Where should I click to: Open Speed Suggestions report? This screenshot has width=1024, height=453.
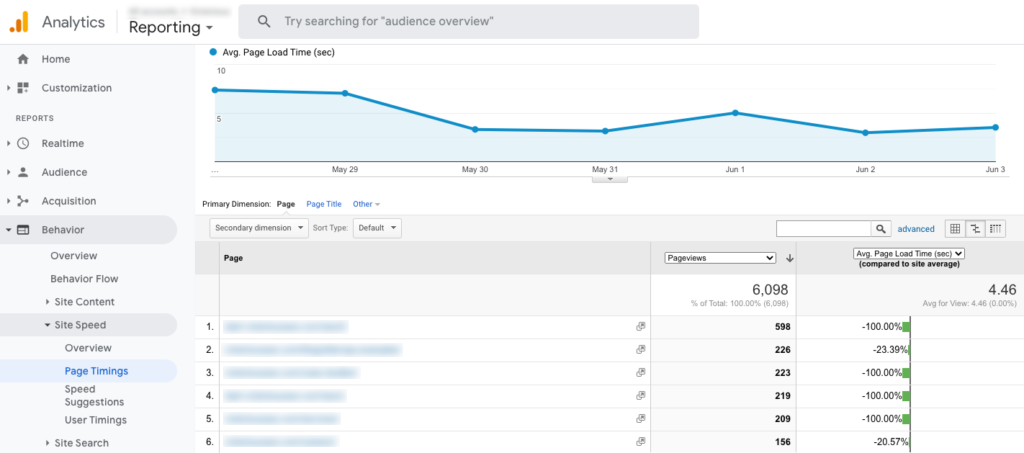tap(80, 395)
